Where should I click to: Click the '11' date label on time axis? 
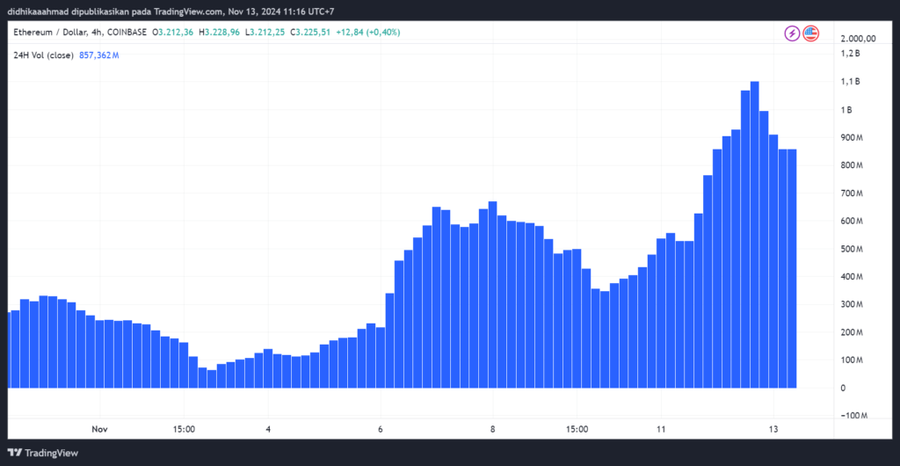coord(661,429)
